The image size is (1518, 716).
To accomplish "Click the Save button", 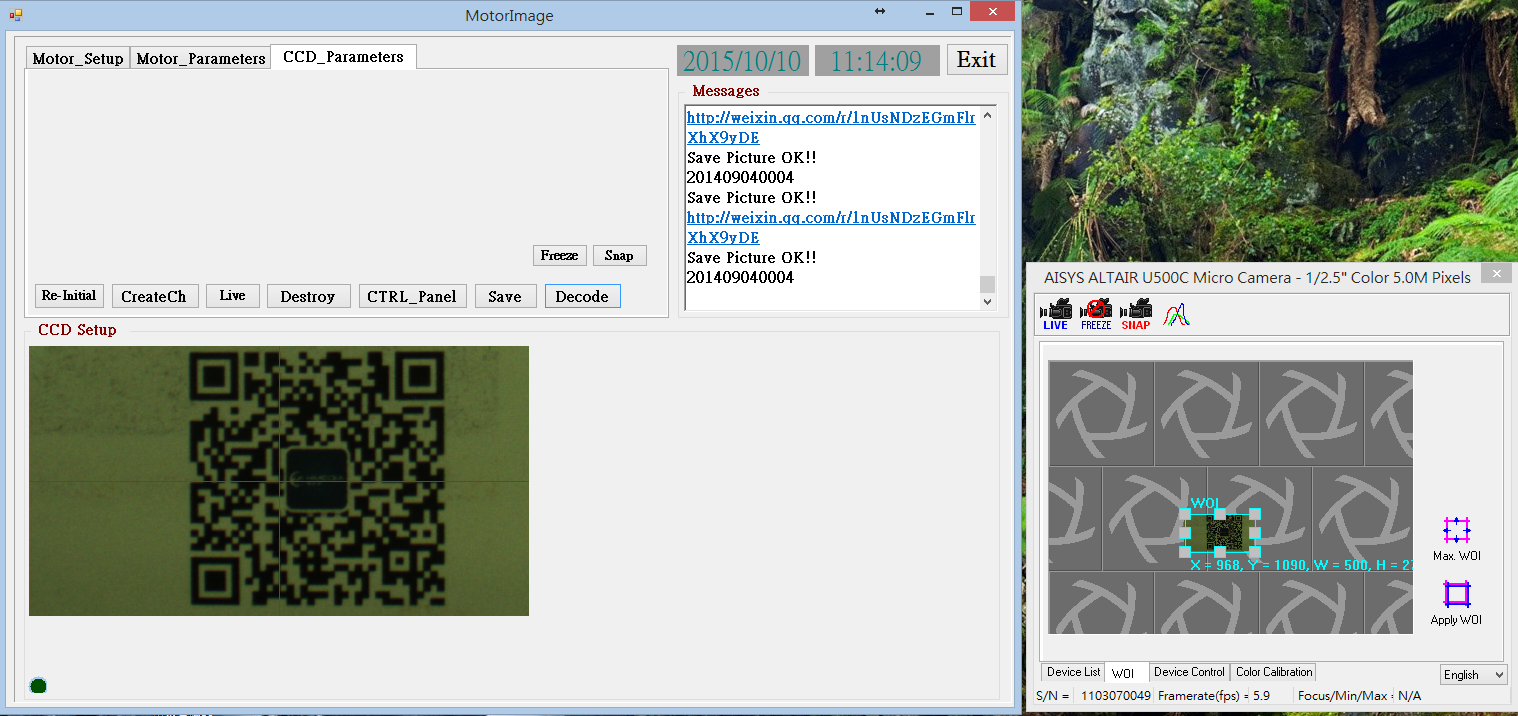I will [505, 296].
